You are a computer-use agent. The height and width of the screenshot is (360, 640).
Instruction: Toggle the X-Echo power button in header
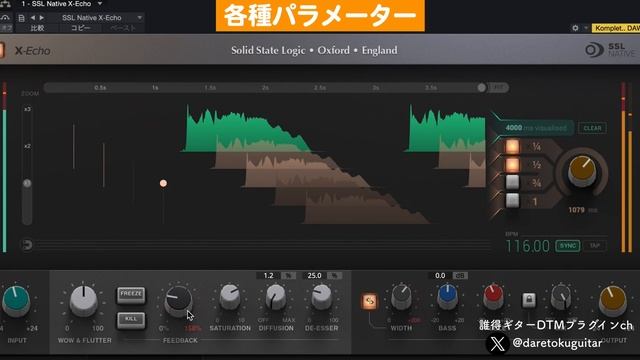pos(2,51)
